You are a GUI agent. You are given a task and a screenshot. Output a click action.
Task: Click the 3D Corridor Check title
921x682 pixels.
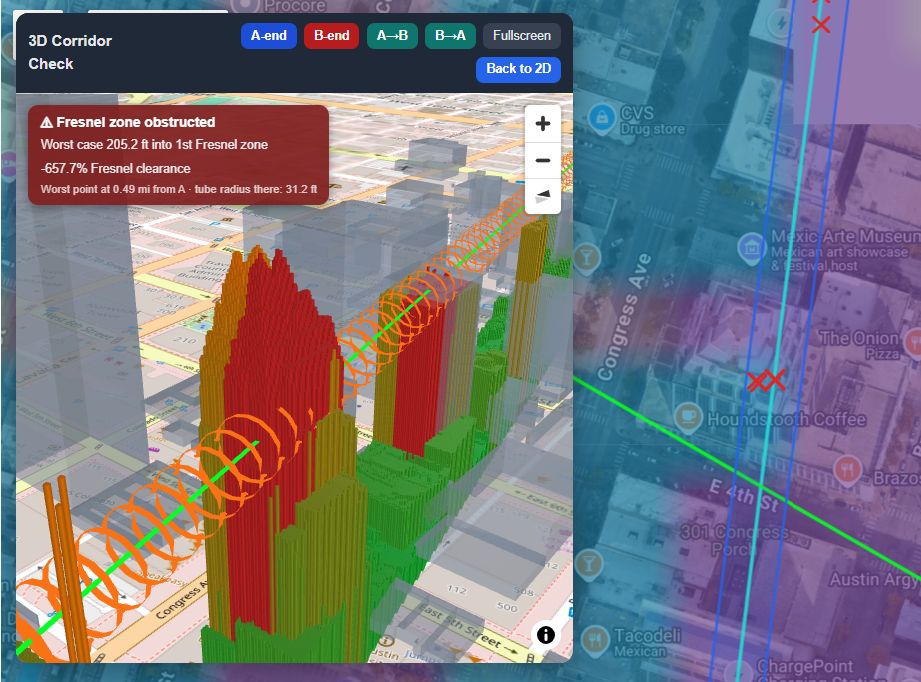click(70, 52)
